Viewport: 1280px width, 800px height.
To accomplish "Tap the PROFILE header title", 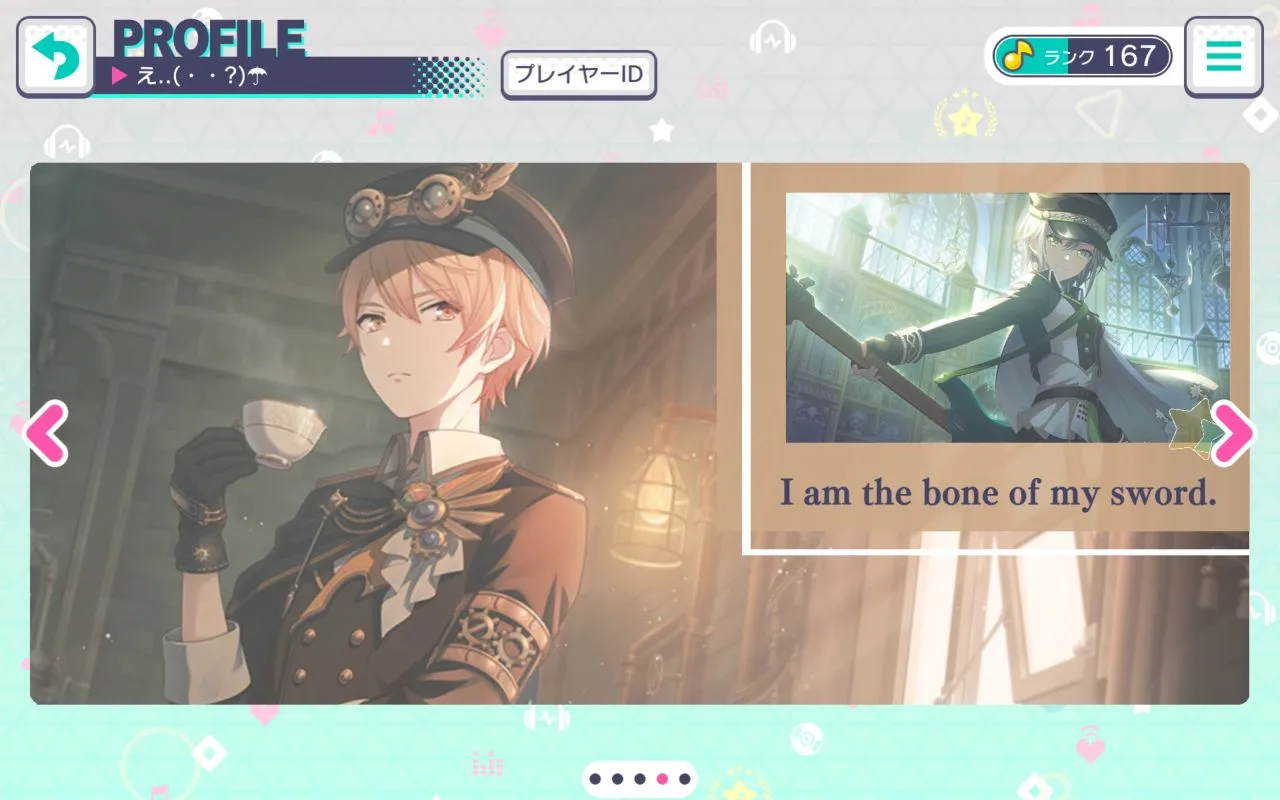I will tap(209, 38).
